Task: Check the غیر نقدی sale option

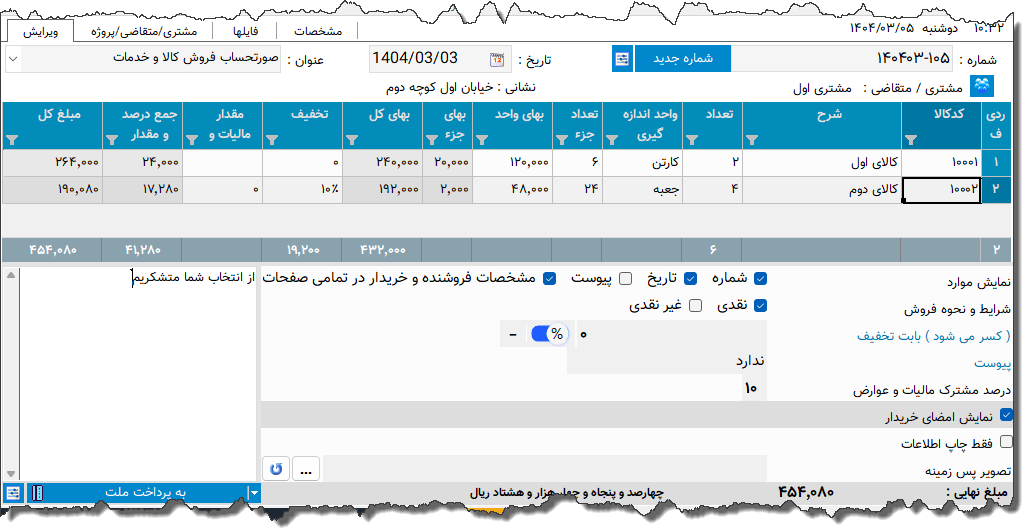Action: tap(695, 306)
